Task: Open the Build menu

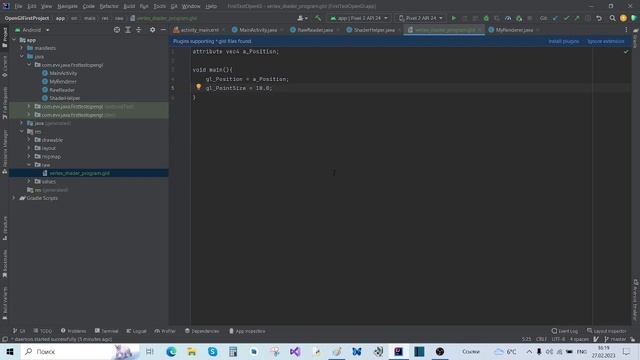Action: pos(129,6)
